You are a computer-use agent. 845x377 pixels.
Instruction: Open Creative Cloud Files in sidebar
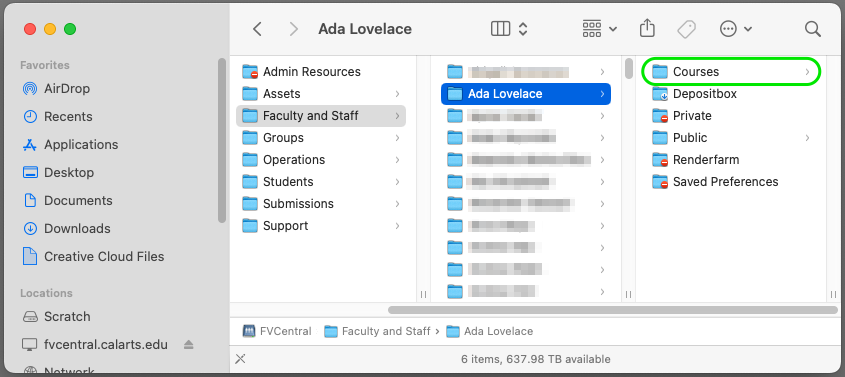[93, 256]
